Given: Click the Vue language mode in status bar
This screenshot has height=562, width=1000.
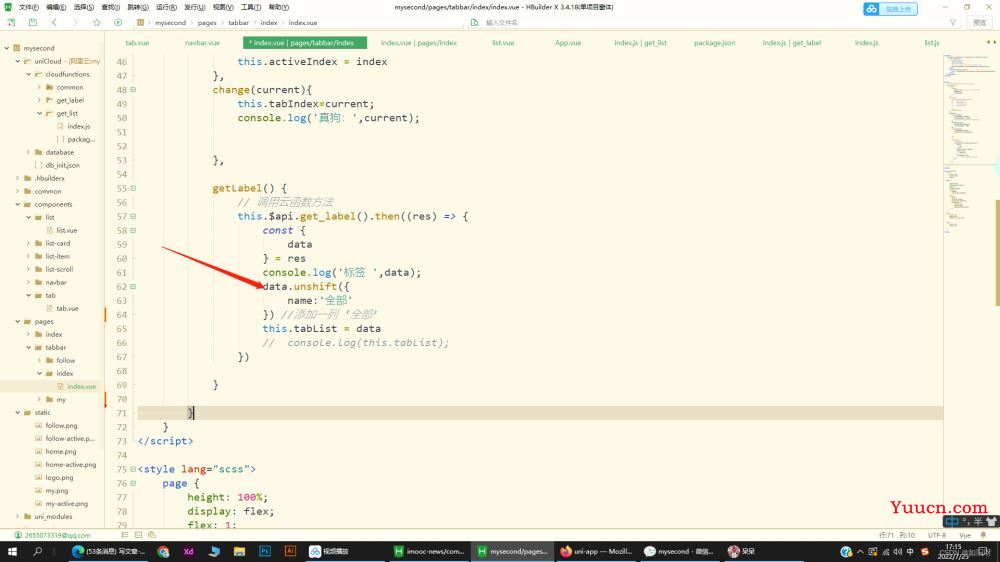Looking at the screenshot, I should pyautogui.click(x=965, y=535).
